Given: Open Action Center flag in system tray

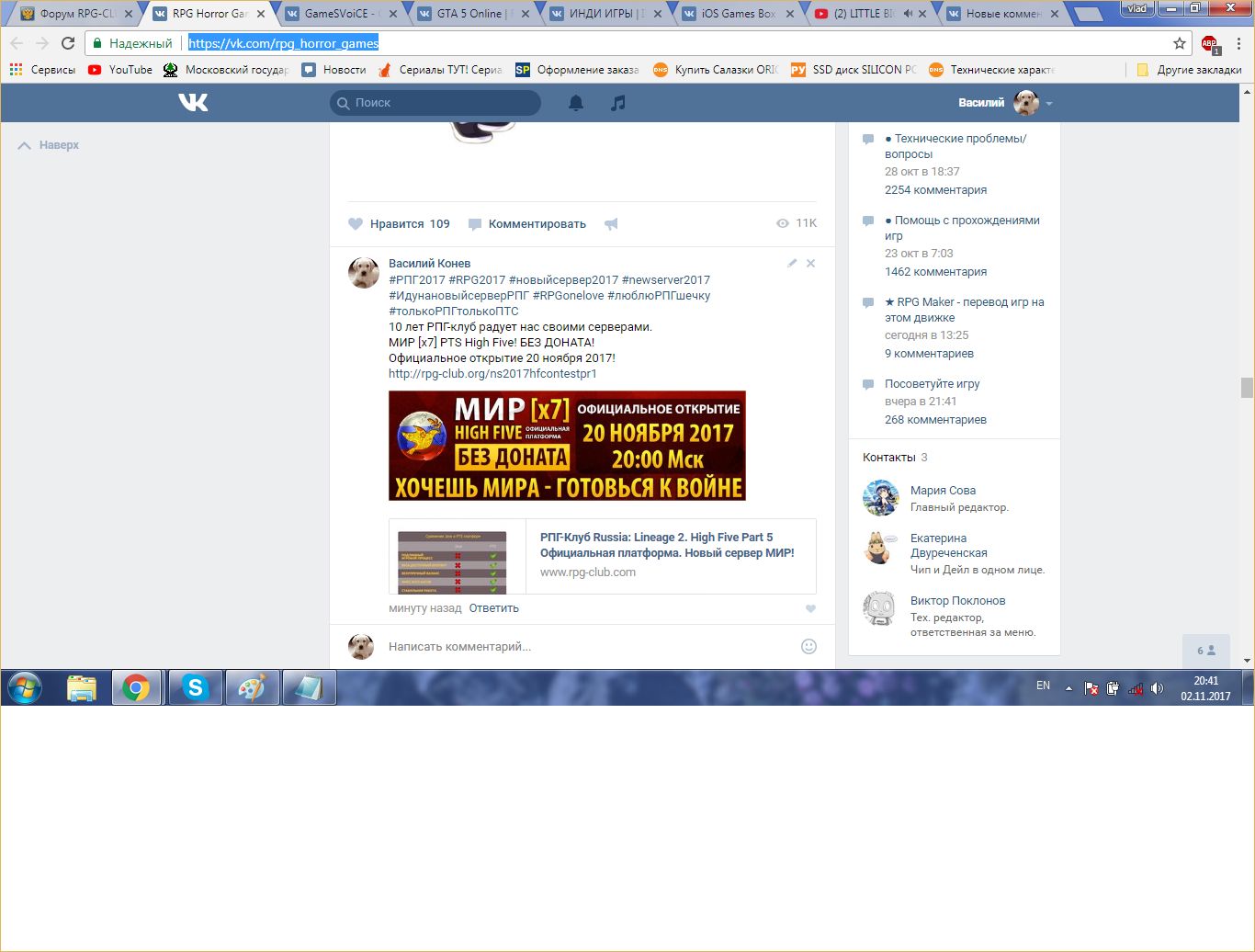Looking at the screenshot, I should click(x=1091, y=688).
